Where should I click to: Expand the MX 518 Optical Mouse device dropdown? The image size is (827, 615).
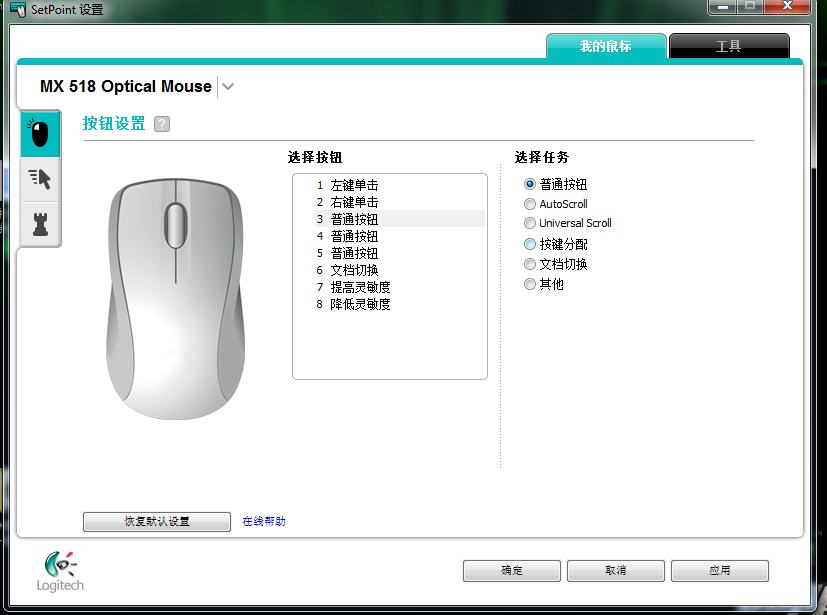coord(228,87)
